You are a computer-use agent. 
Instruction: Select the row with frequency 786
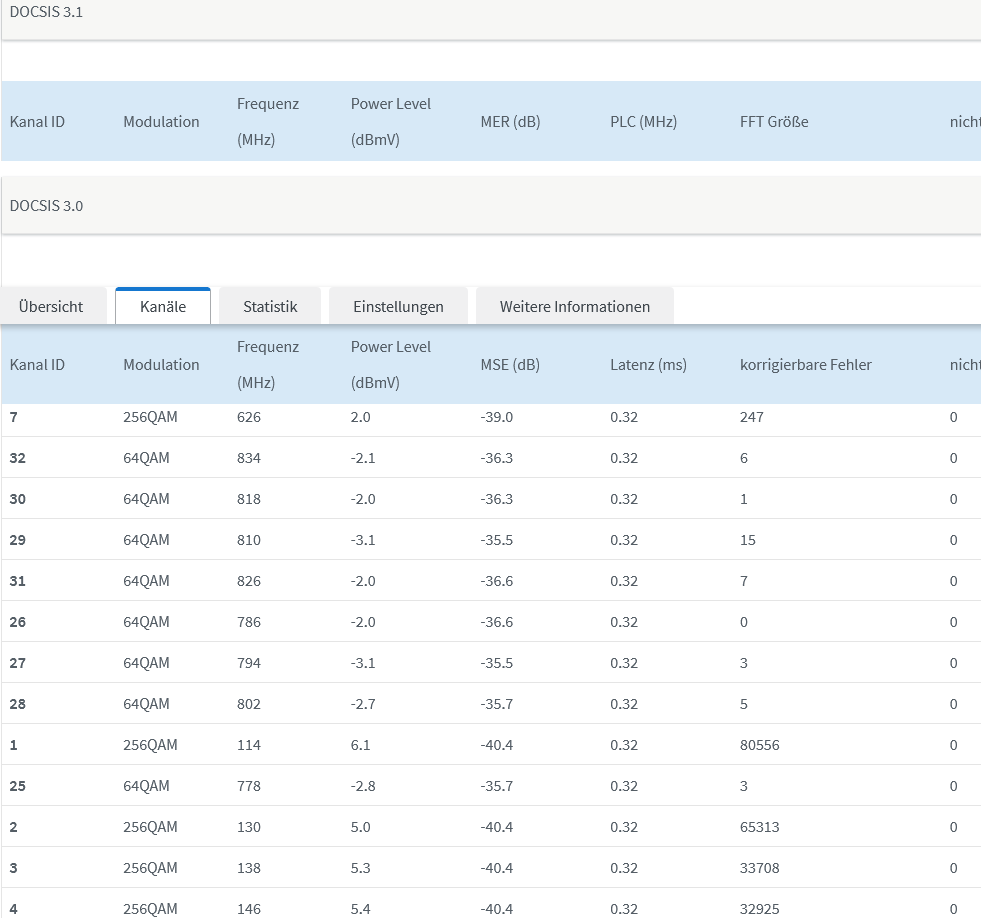click(249, 622)
